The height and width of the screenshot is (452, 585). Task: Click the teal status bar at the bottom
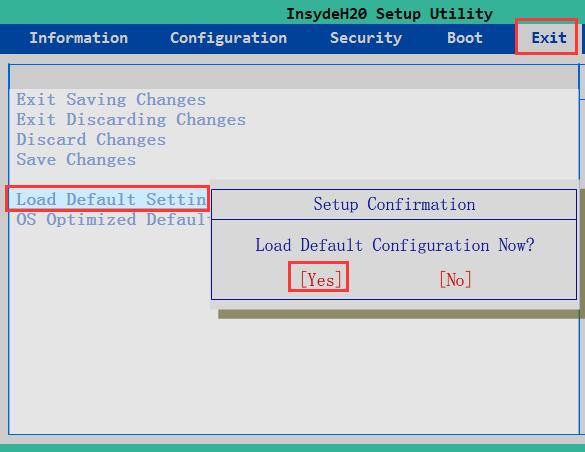292,448
